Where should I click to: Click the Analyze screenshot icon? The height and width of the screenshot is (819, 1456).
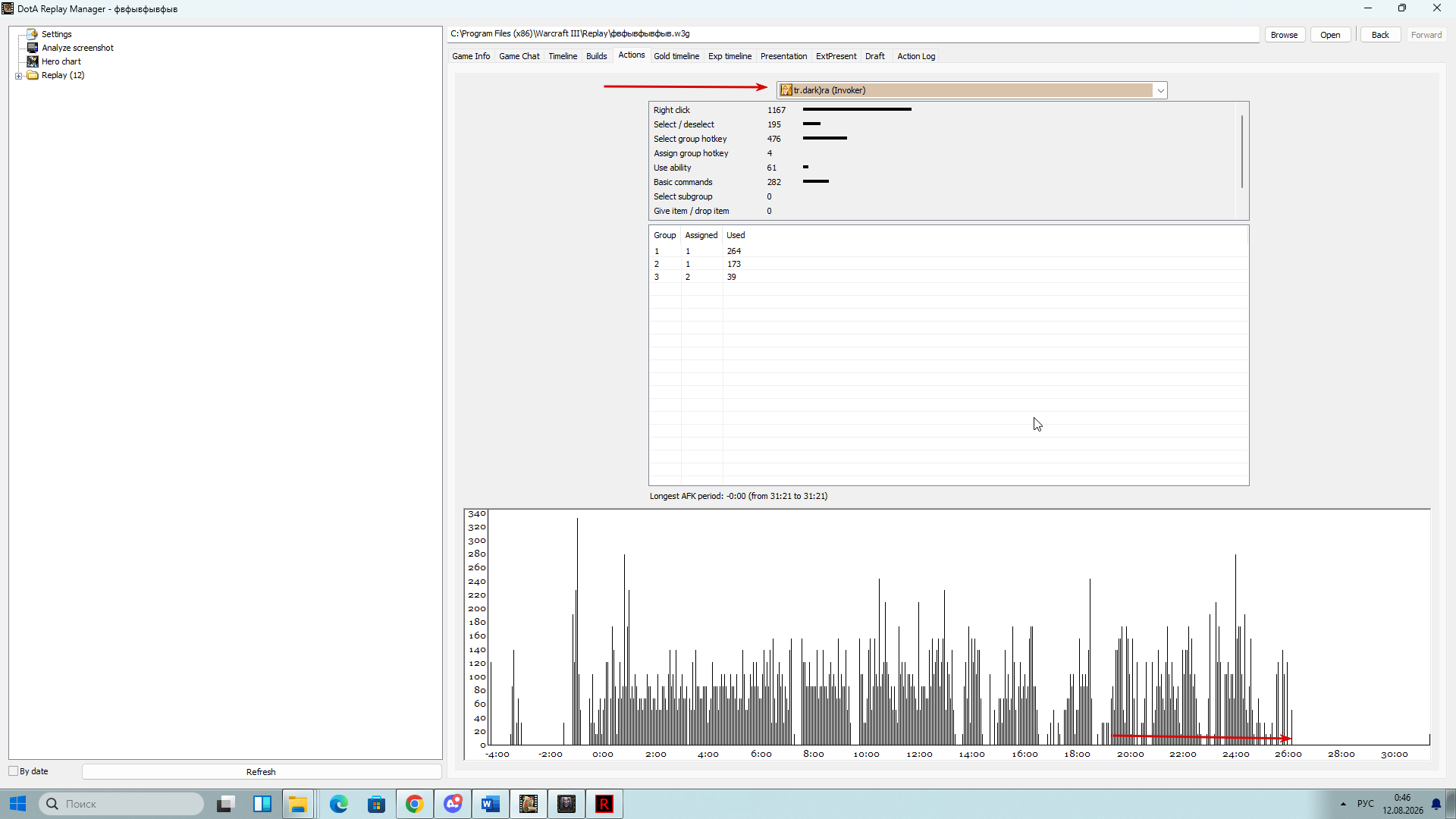click(33, 48)
